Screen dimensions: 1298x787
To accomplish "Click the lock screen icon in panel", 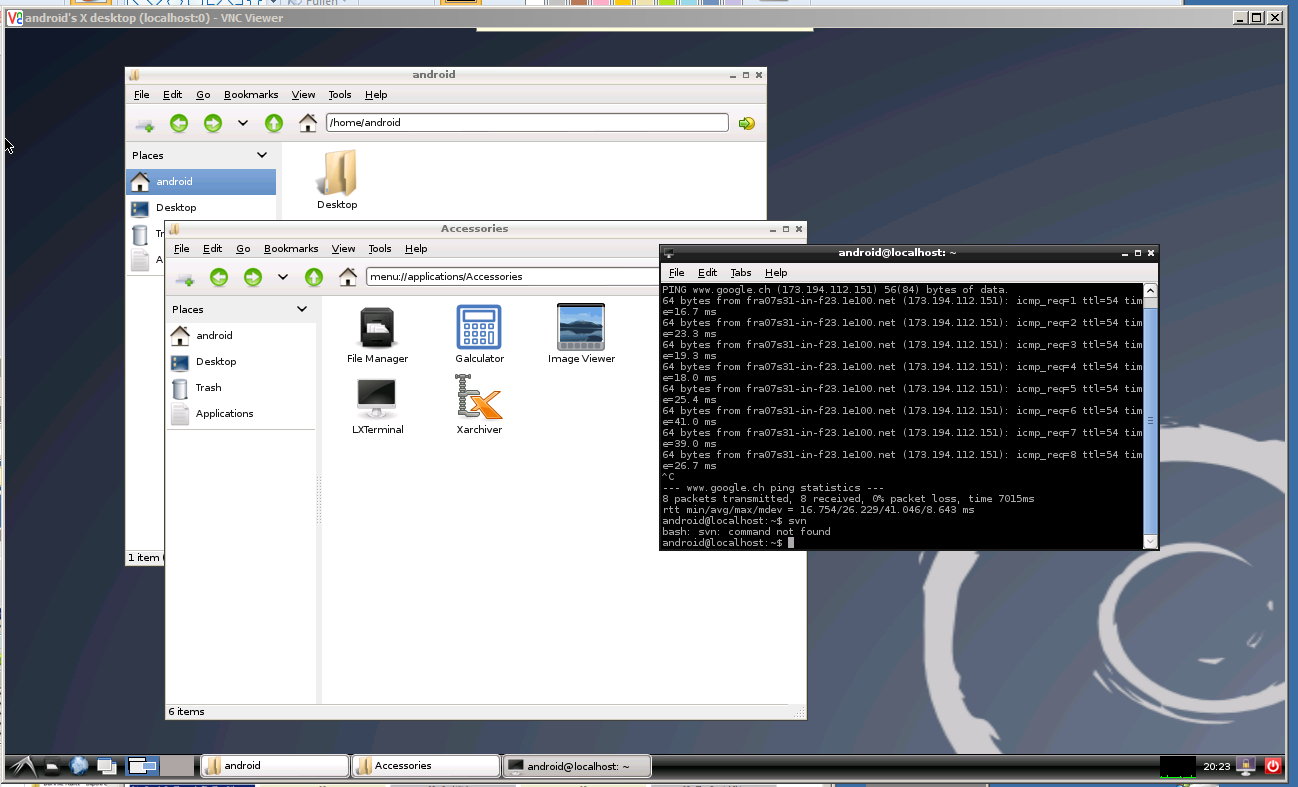I will pos(1246,766).
